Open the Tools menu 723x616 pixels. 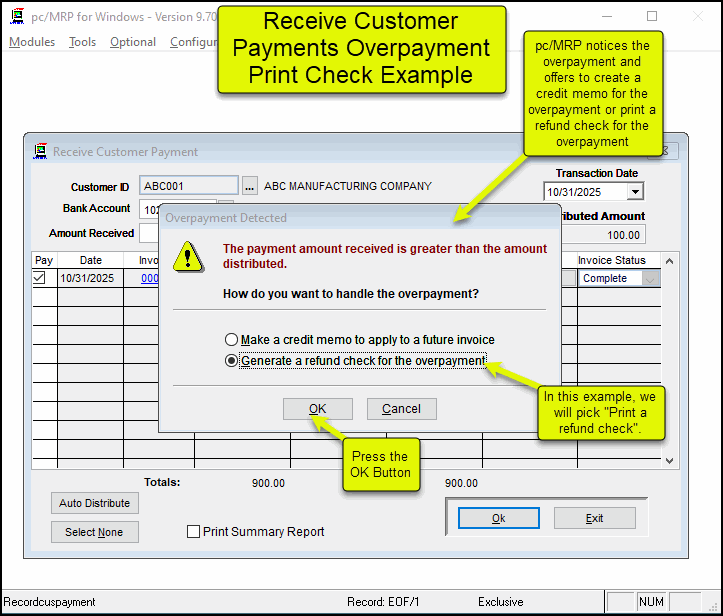click(x=82, y=42)
